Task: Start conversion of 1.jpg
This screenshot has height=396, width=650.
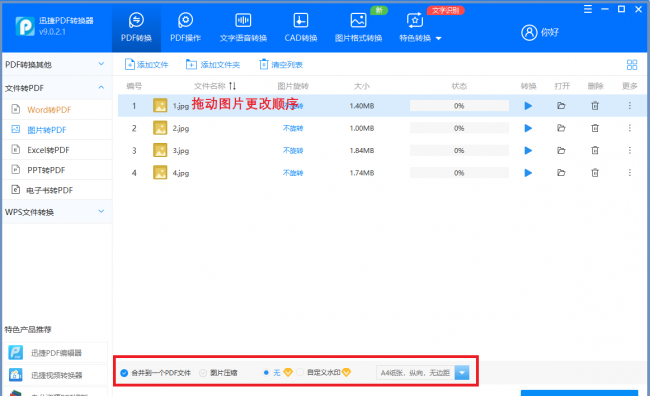Action: pos(528,106)
